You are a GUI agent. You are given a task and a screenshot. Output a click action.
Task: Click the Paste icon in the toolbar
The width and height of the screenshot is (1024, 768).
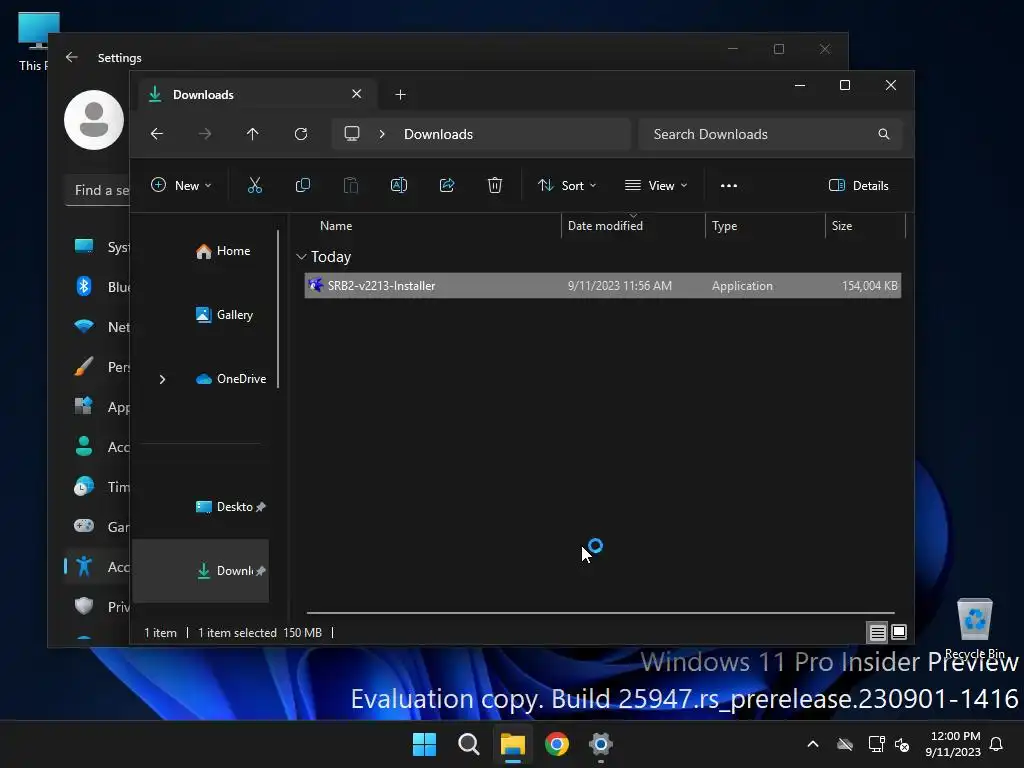[x=351, y=185]
